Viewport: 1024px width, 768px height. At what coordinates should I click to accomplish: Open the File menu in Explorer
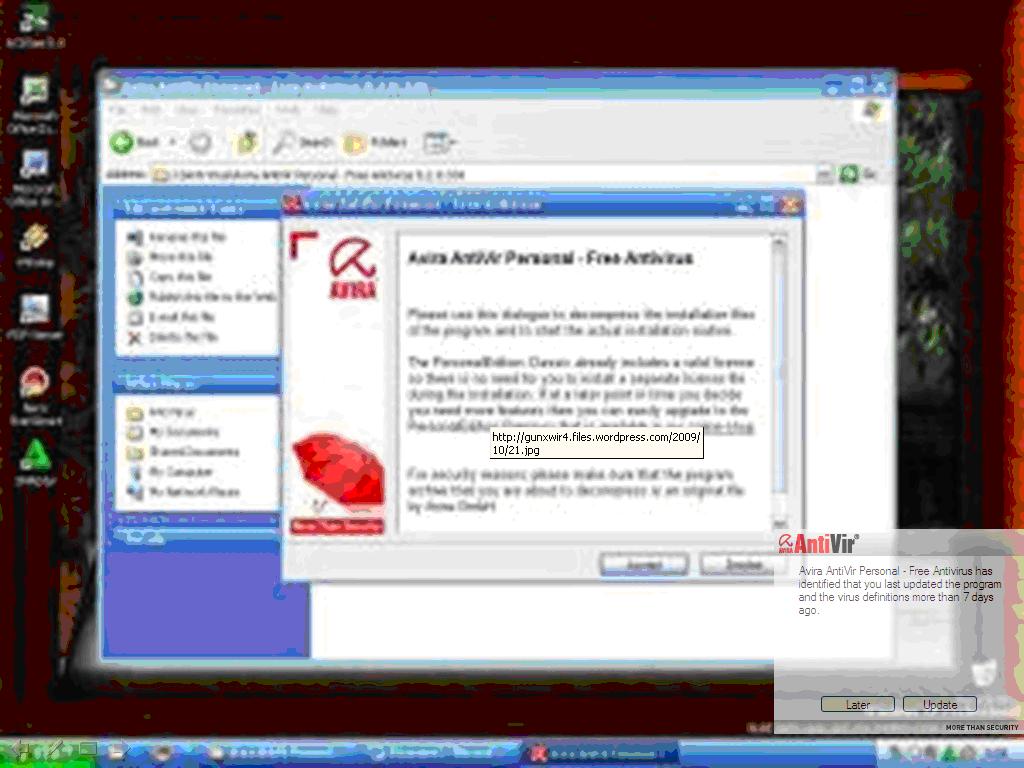pos(118,109)
